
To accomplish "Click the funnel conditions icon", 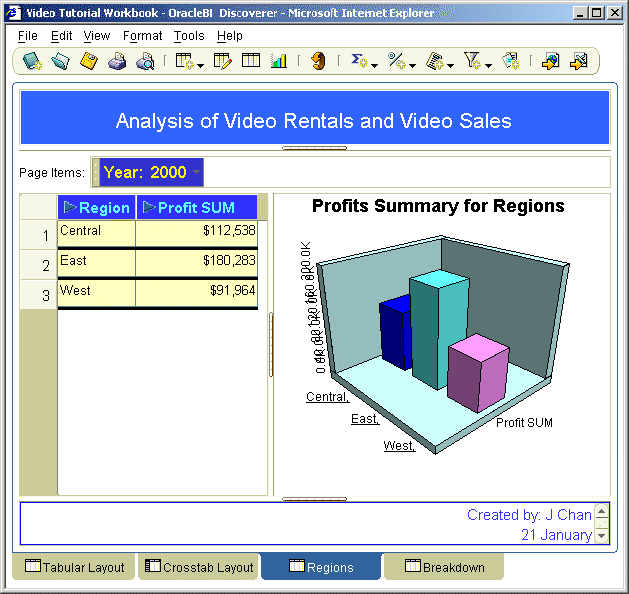I will 472,61.
